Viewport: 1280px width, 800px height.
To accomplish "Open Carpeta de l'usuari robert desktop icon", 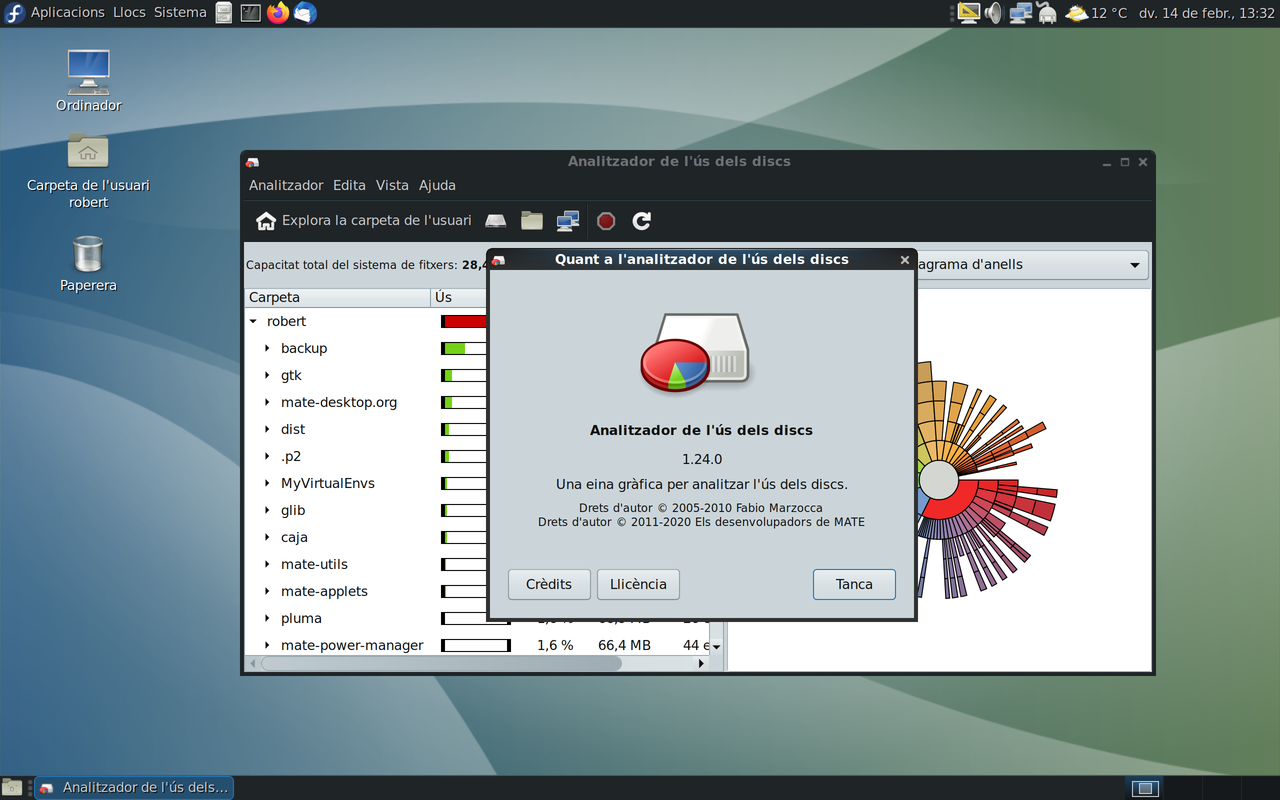I will (x=88, y=170).
